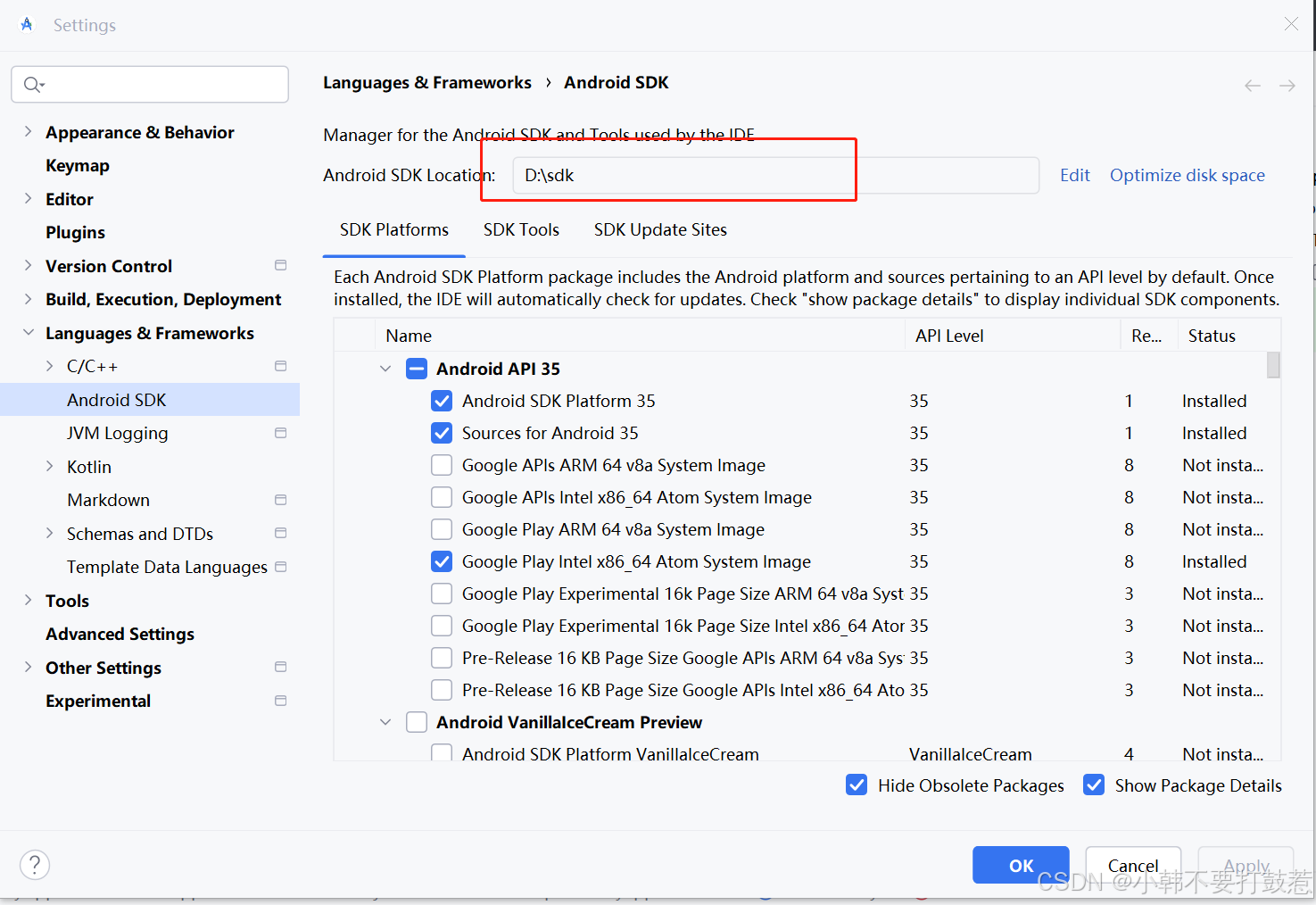The width and height of the screenshot is (1316, 905).
Task: Click the Edit link next to SDK location
Action: click(1074, 175)
